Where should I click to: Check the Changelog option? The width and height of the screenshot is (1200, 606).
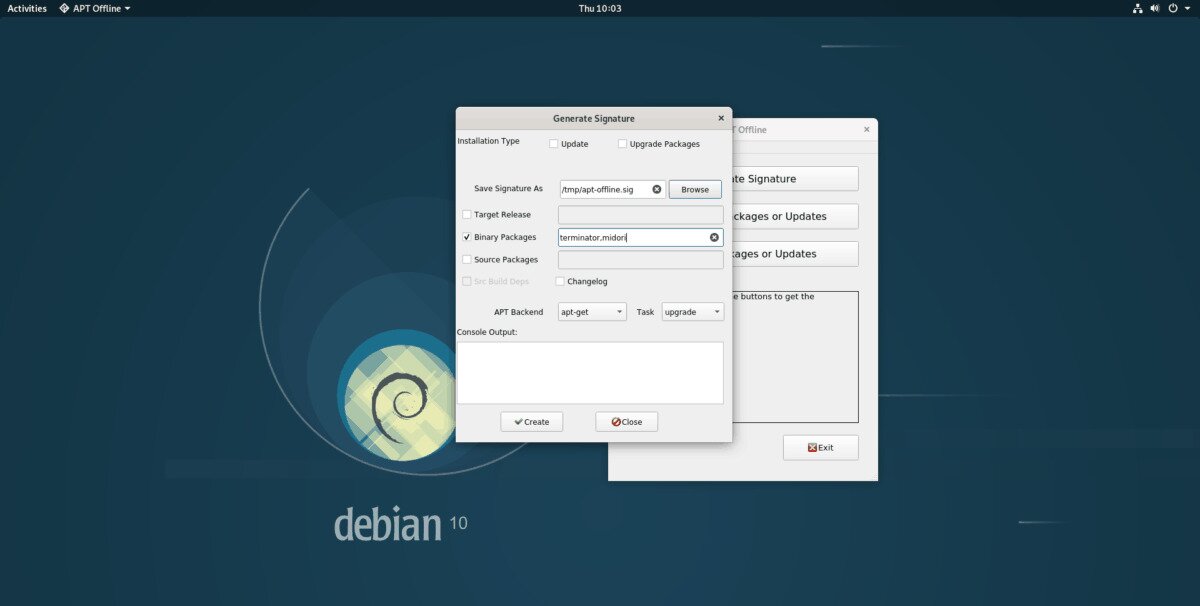click(x=560, y=282)
